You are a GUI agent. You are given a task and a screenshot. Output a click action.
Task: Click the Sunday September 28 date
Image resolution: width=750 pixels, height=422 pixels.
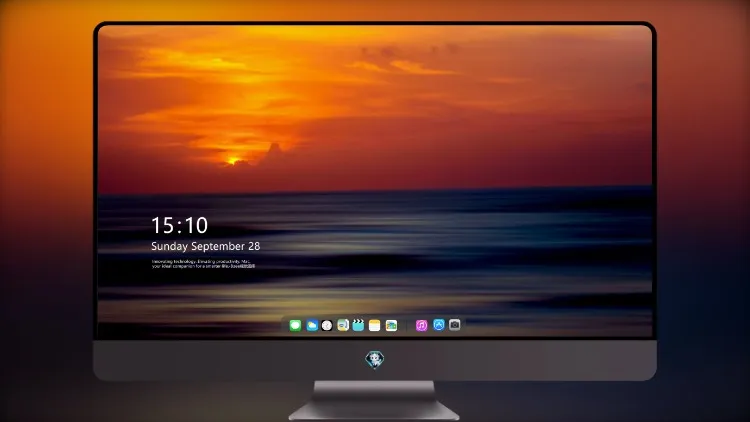206,246
